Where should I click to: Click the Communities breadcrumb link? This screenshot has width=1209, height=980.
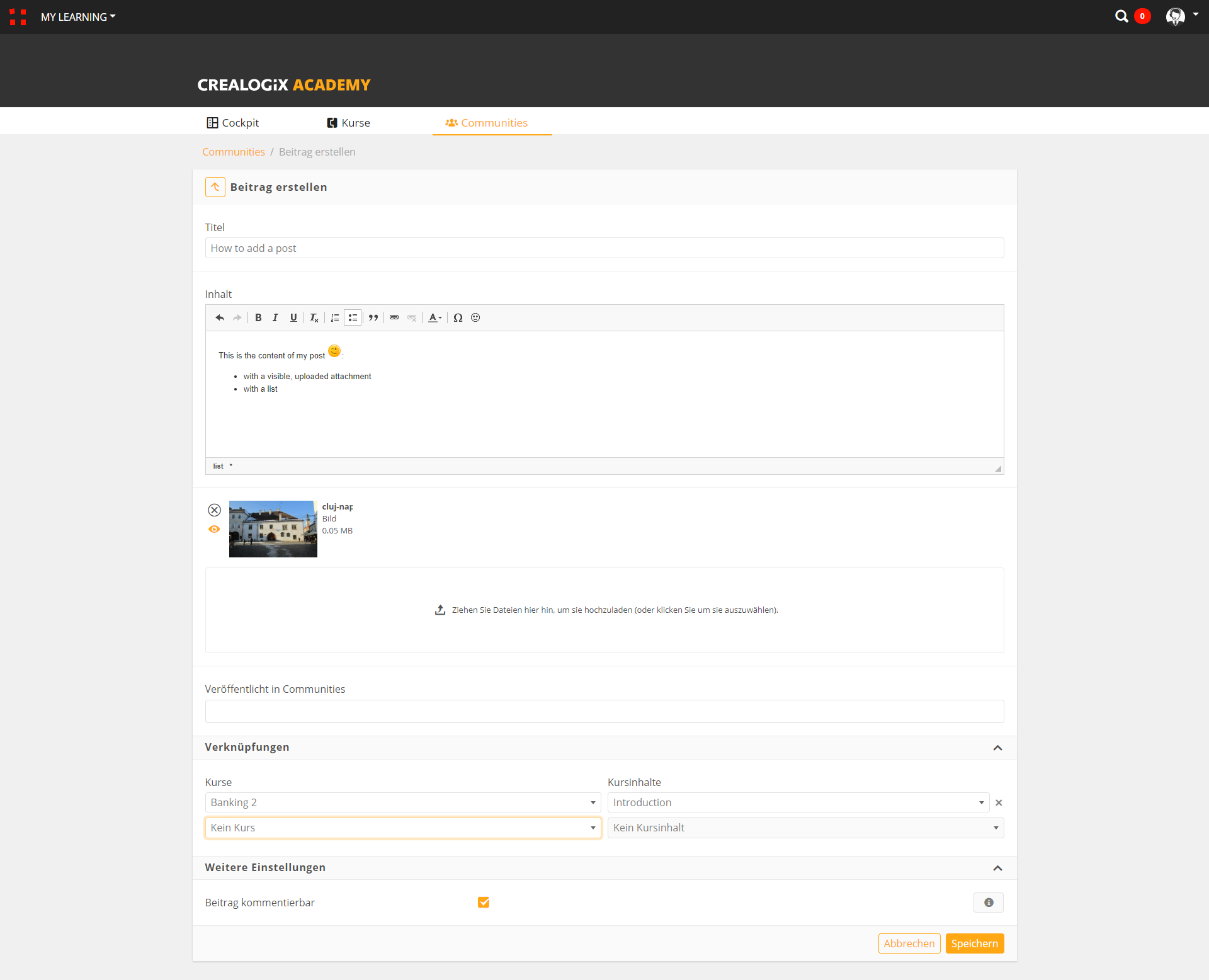[233, 152]
